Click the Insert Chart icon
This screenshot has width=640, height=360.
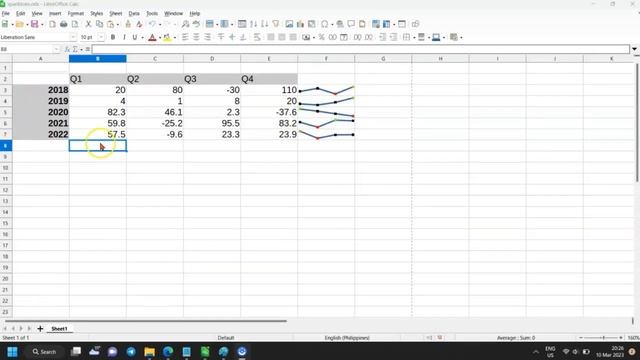300,24
